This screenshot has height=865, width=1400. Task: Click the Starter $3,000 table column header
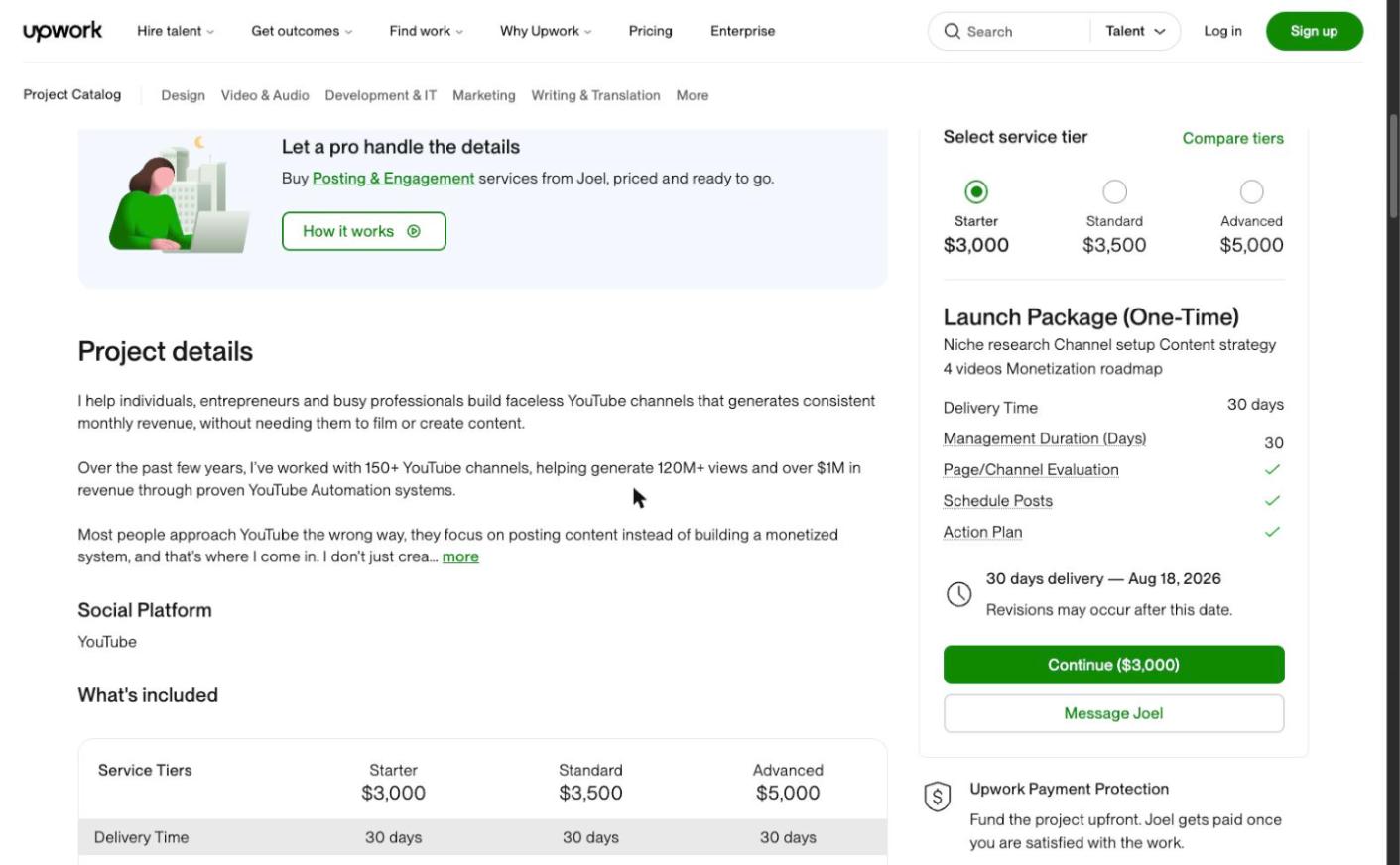click(x=393, y=782)
